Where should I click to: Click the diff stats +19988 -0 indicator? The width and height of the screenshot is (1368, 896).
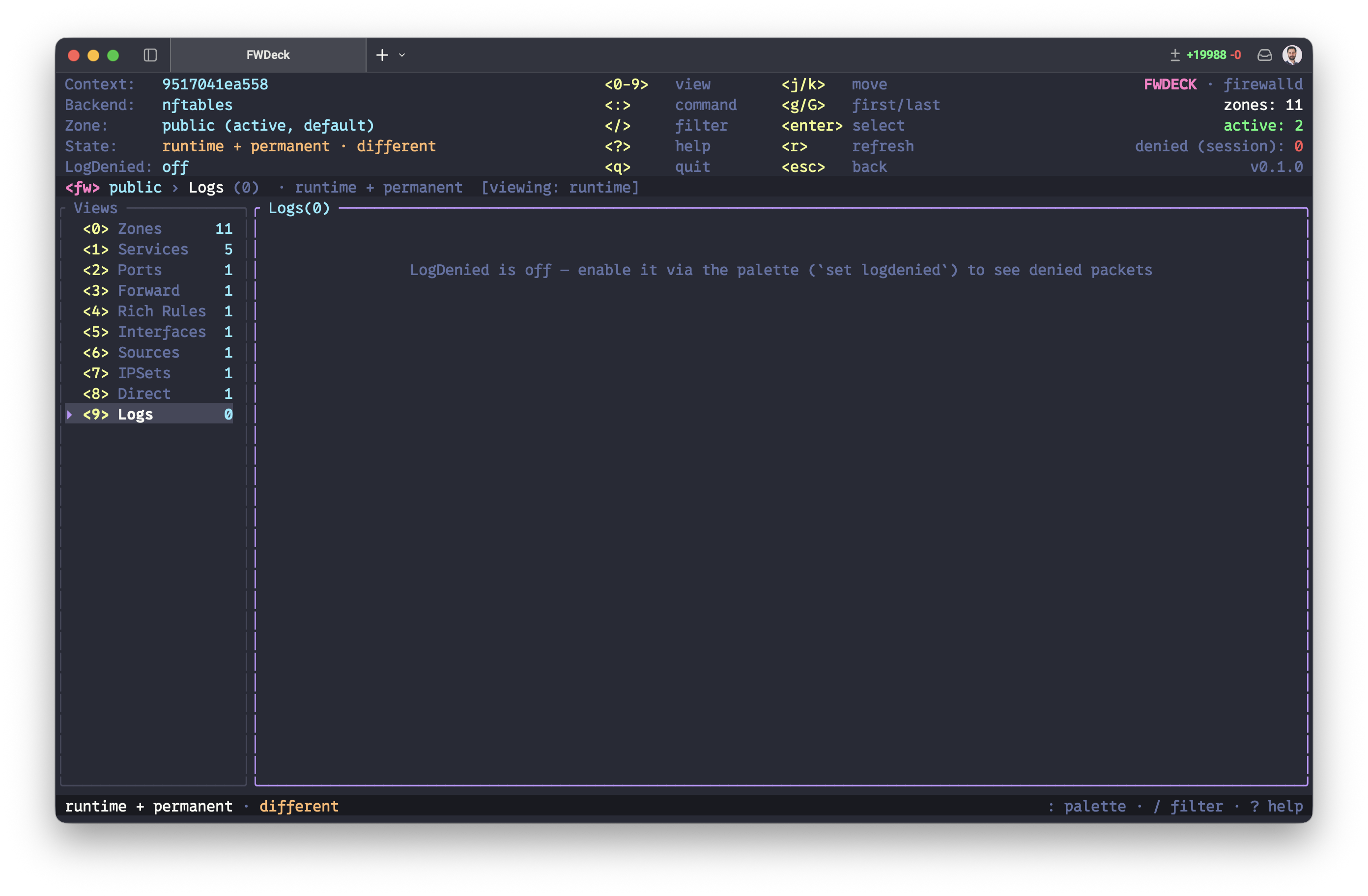(x=1206, y=55)
